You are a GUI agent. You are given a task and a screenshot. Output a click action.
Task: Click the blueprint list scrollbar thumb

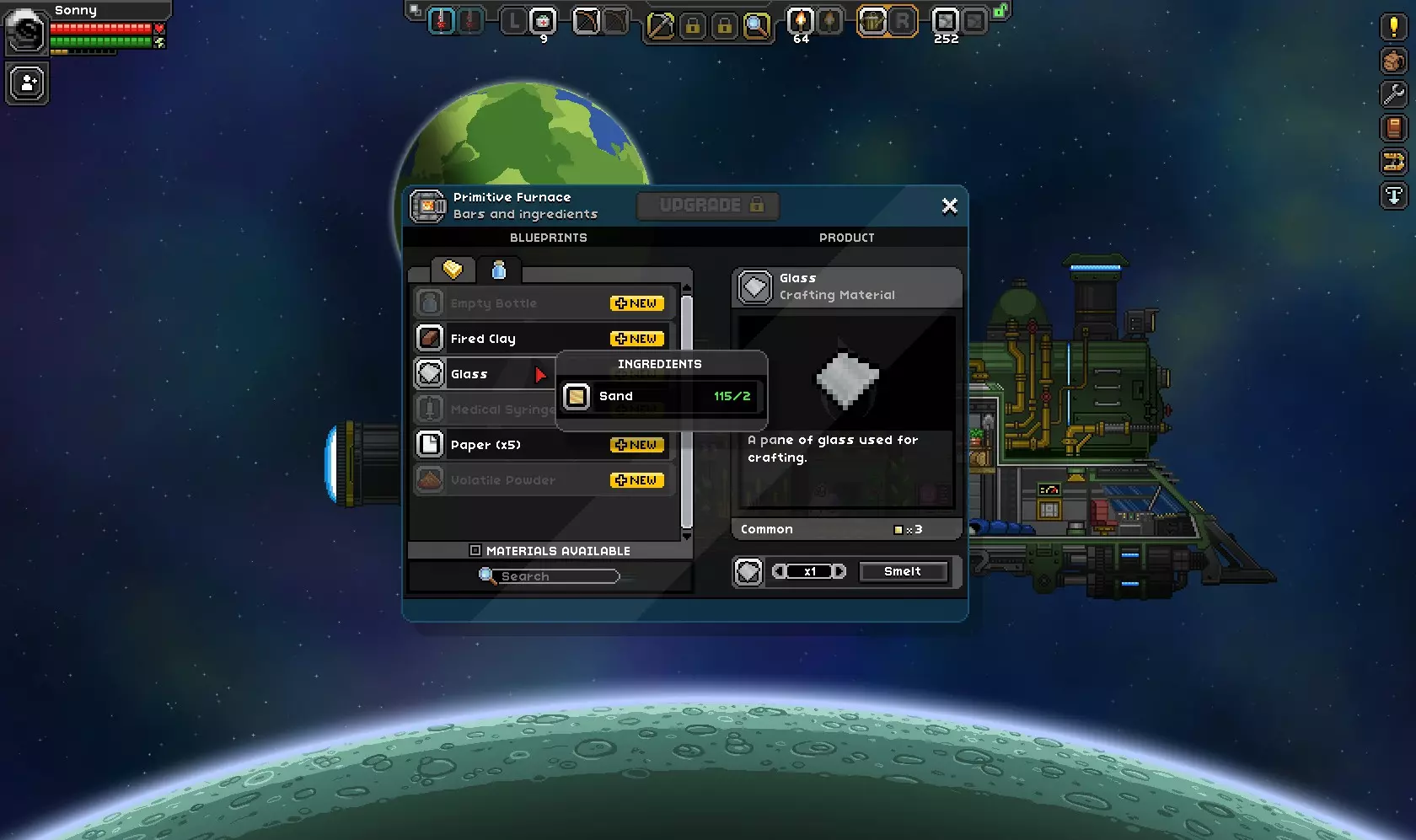[686, 411]
